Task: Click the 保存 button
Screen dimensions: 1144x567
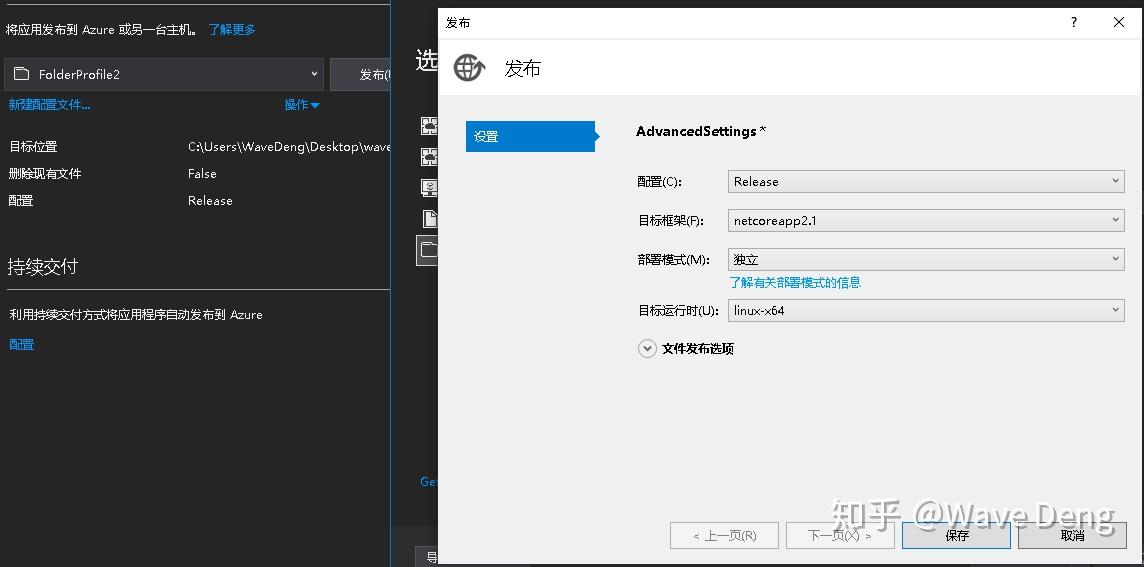Action: point(956,536)
